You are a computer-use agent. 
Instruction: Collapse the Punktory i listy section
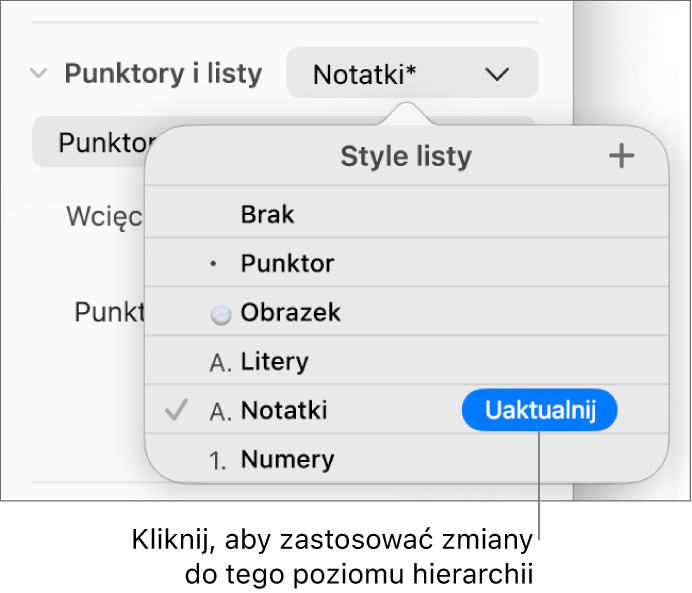[x=38, y=73]
